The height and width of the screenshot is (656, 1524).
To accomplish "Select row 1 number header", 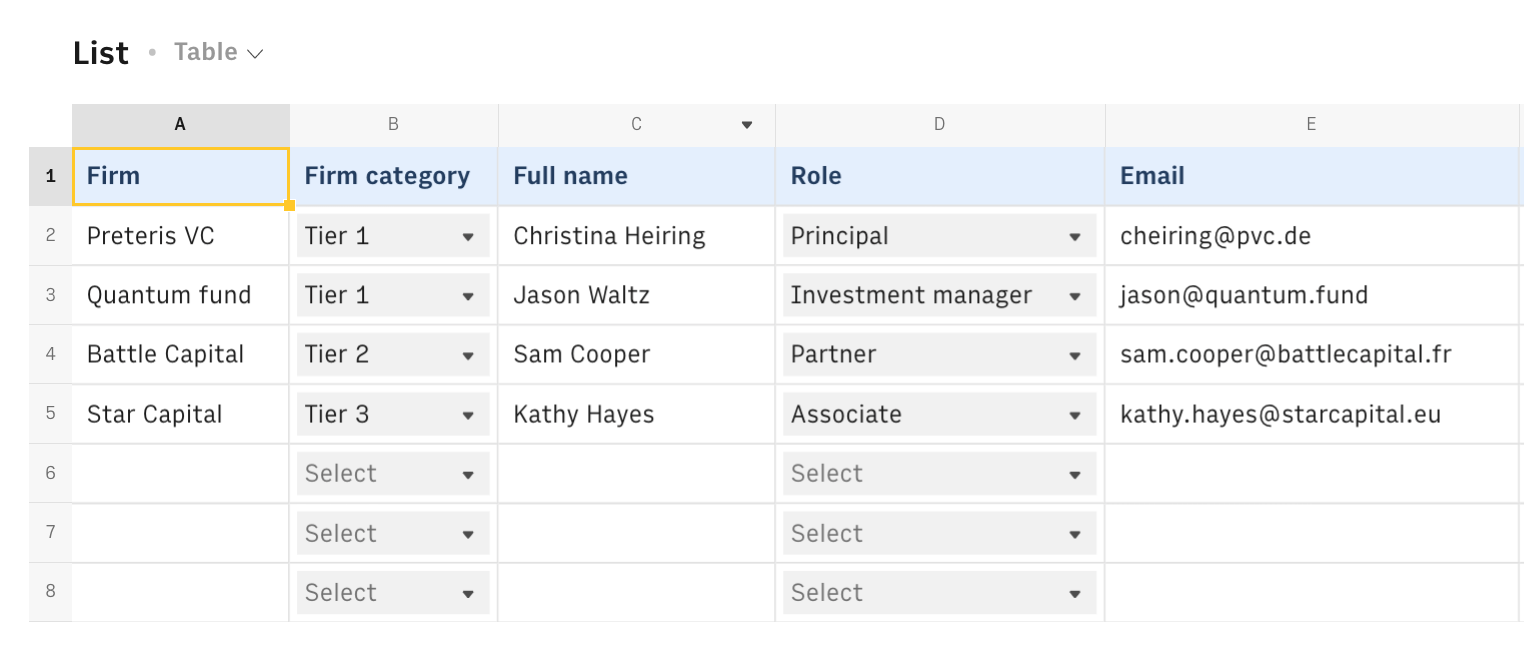I will tap(50, 176).
